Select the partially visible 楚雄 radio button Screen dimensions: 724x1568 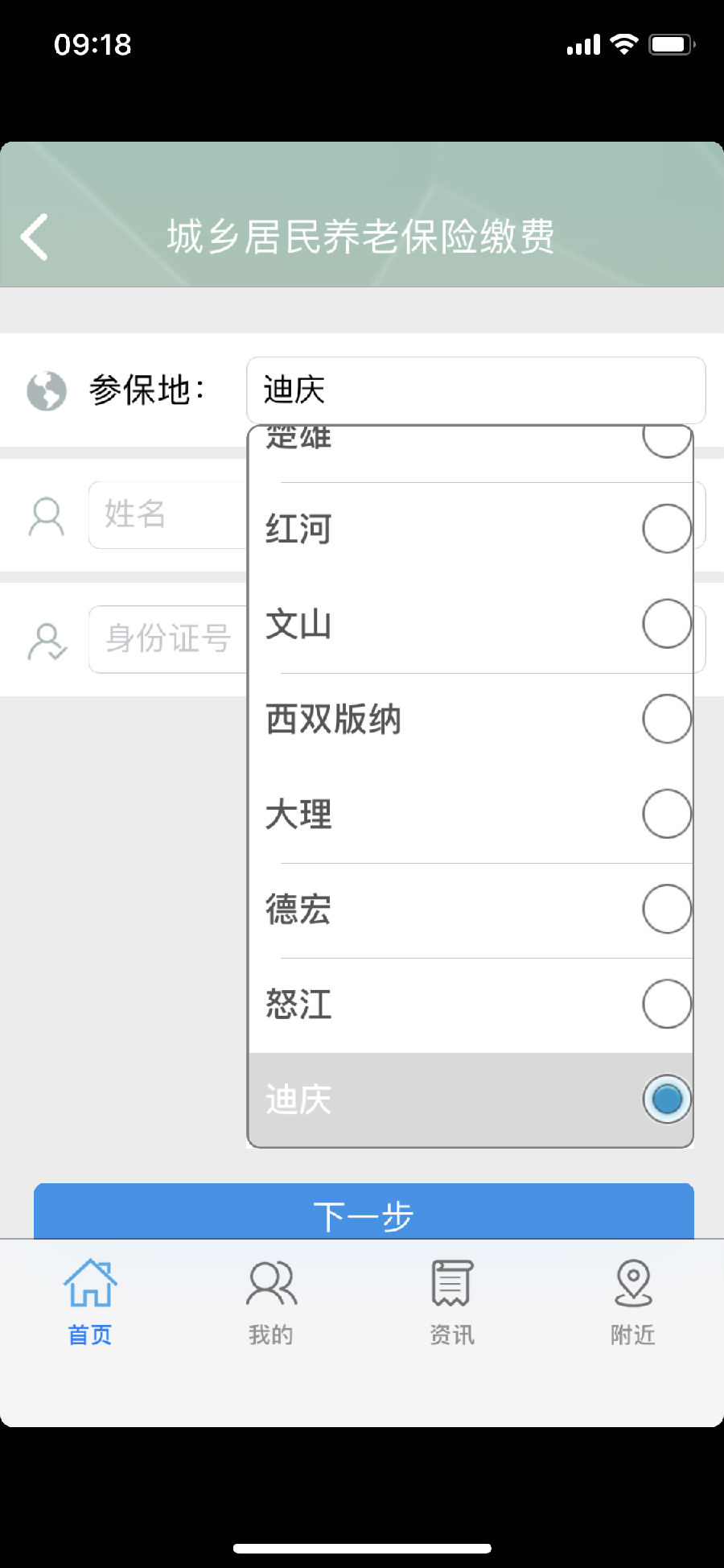pos(666,439)
